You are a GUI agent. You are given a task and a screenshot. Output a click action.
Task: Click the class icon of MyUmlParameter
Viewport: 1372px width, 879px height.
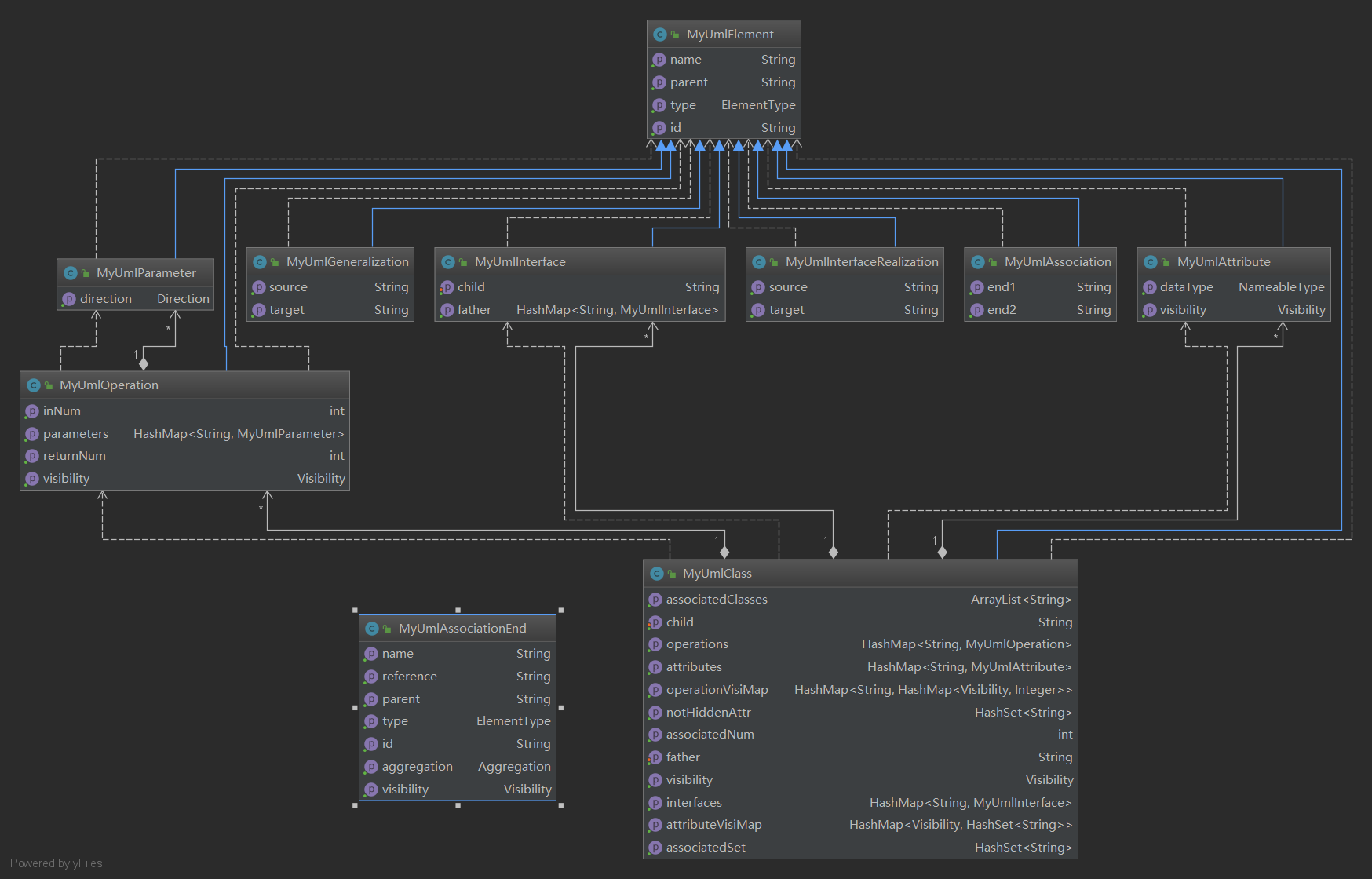click(71, 273)
